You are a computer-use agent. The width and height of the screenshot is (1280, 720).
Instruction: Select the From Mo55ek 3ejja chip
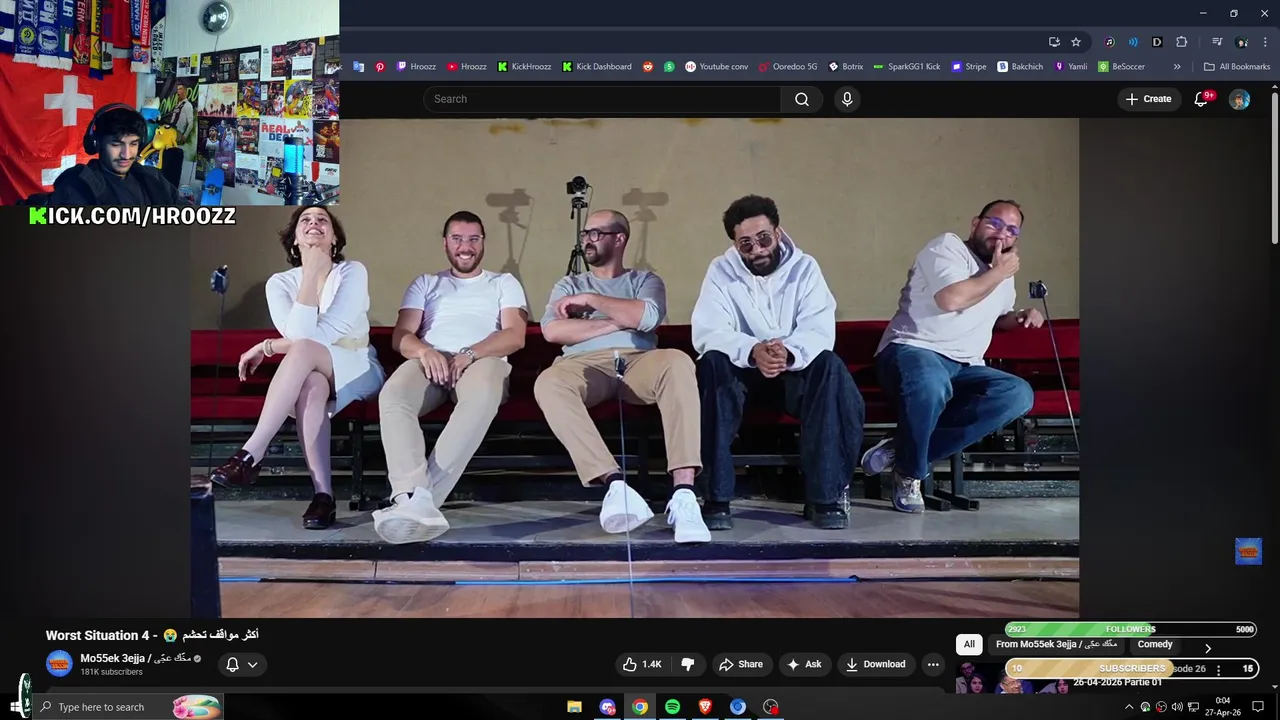(x=1056, y=644)
